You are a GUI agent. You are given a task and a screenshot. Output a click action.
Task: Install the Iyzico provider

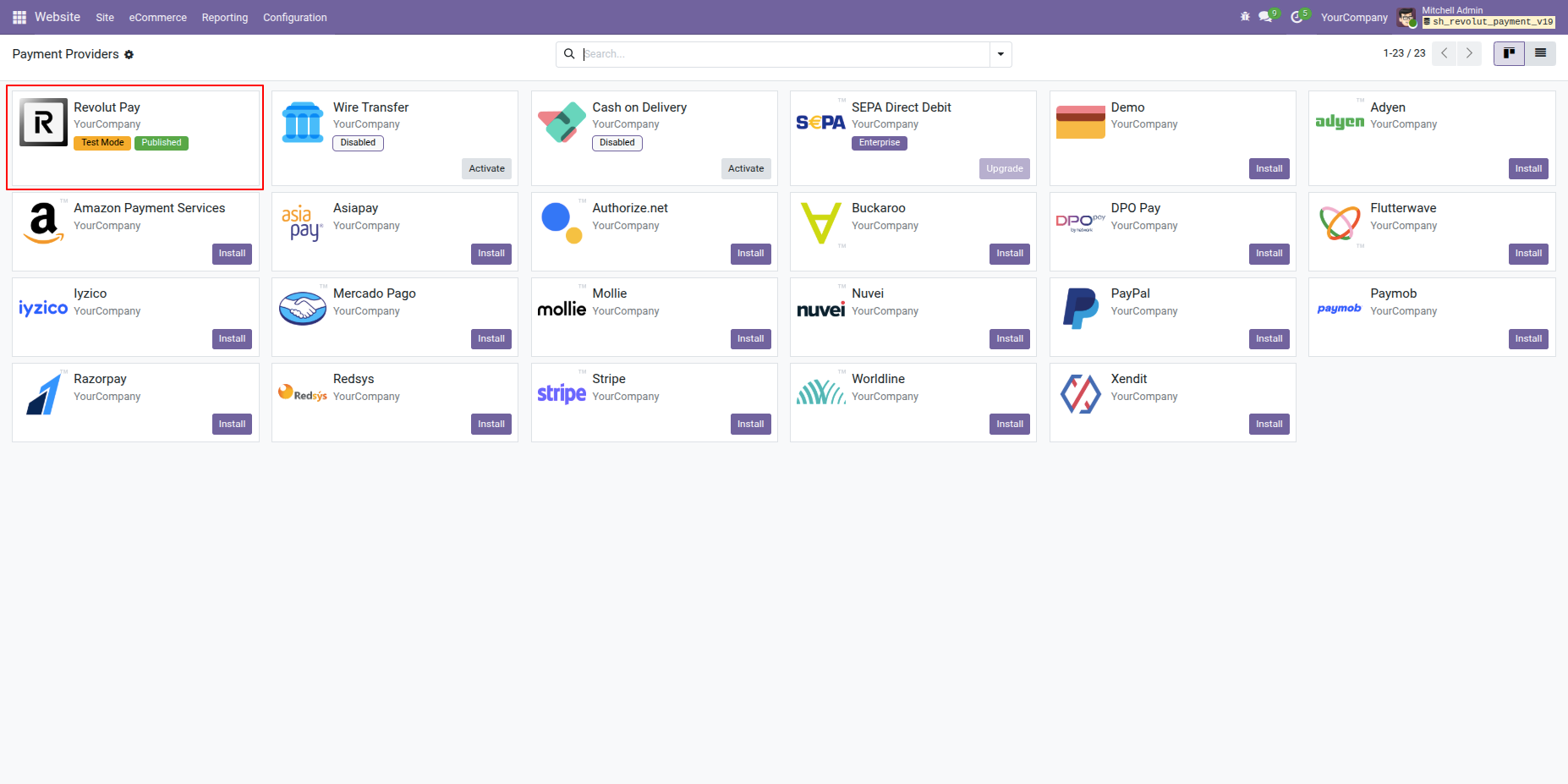point(232,338)
